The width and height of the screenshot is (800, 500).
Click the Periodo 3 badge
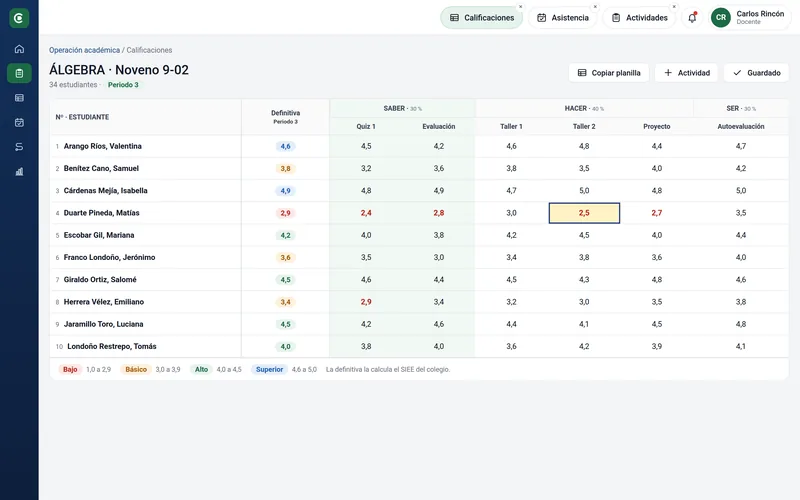[x=123, y=85]
